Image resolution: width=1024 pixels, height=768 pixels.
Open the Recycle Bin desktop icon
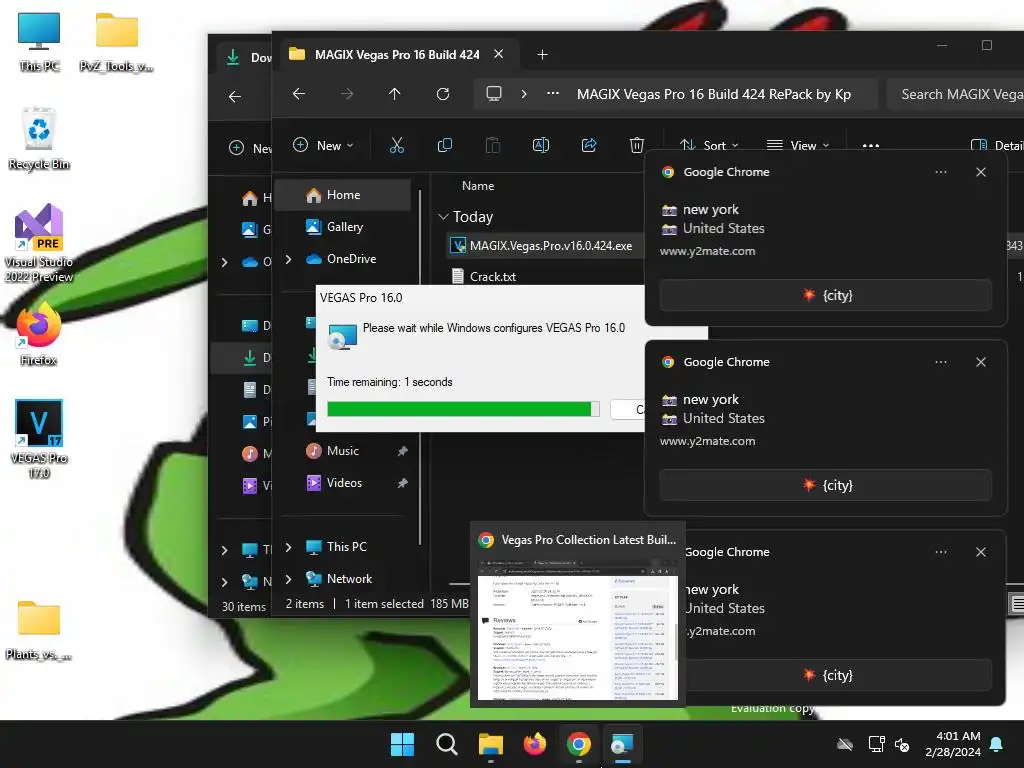coord(39,138)
